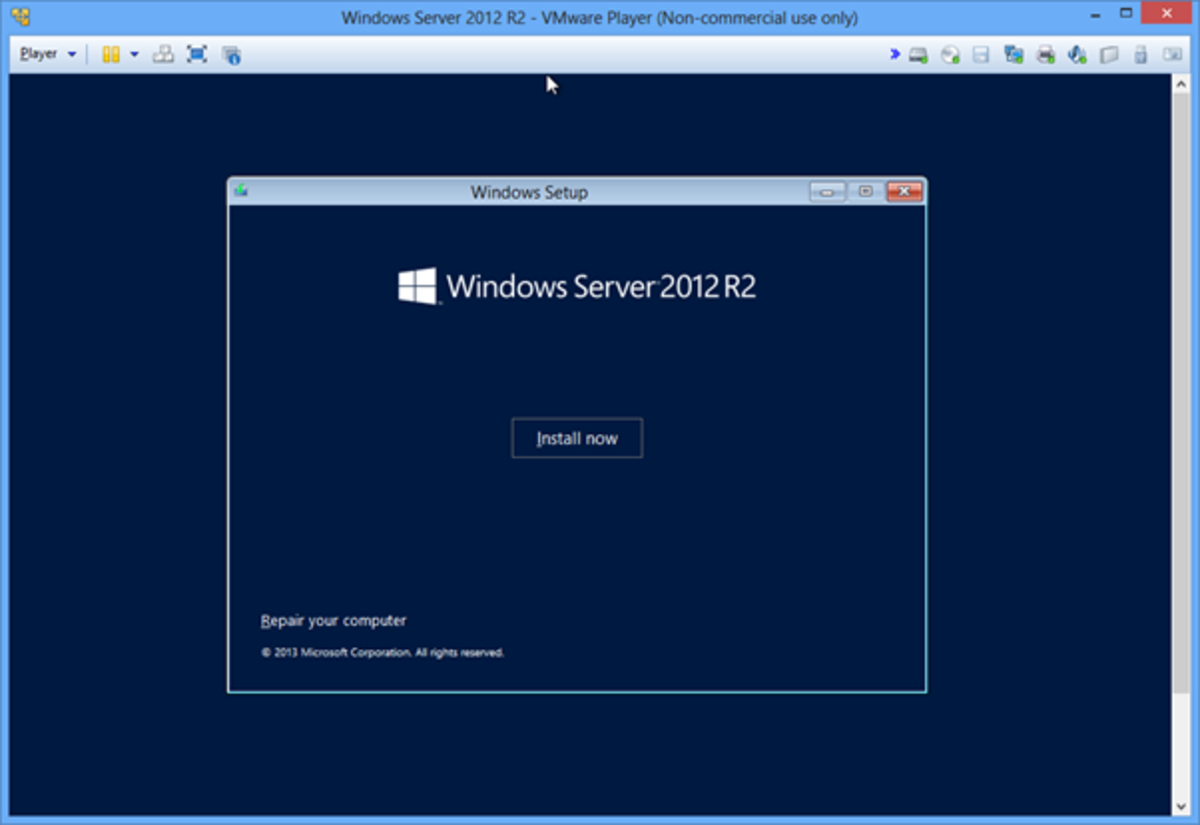
Task: Click the network adapter status icon
Action: (1012, 54)
